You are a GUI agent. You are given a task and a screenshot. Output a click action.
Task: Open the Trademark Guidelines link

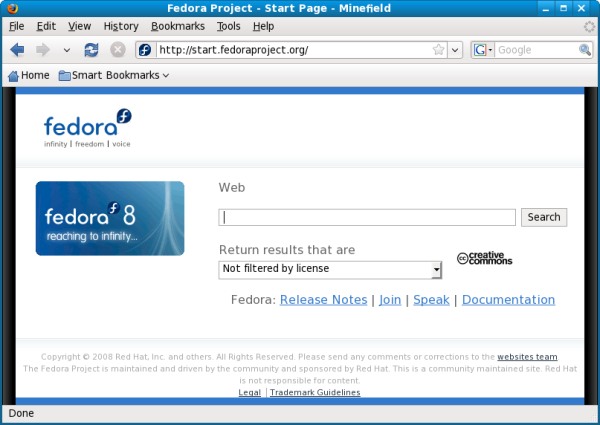(315, 392)
